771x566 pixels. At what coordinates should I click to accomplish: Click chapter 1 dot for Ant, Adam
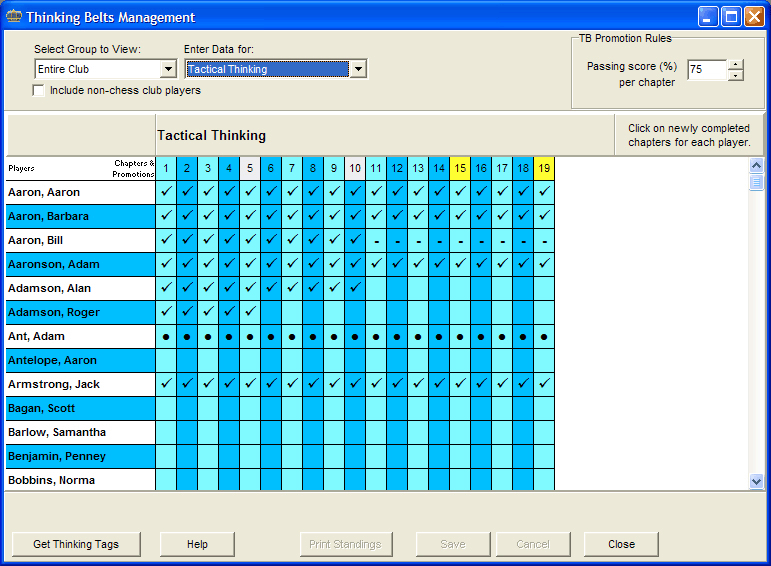point(166,336)
